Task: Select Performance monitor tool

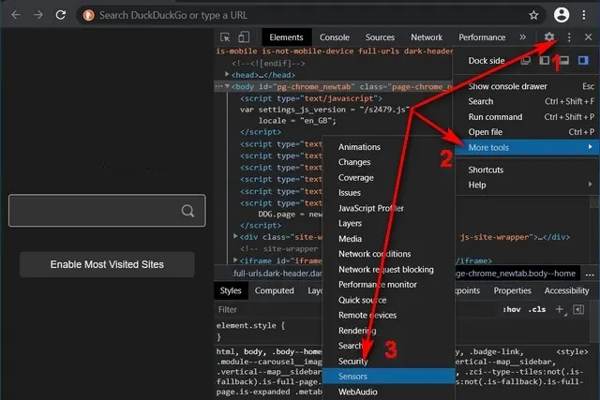Action: coord(389,284)
